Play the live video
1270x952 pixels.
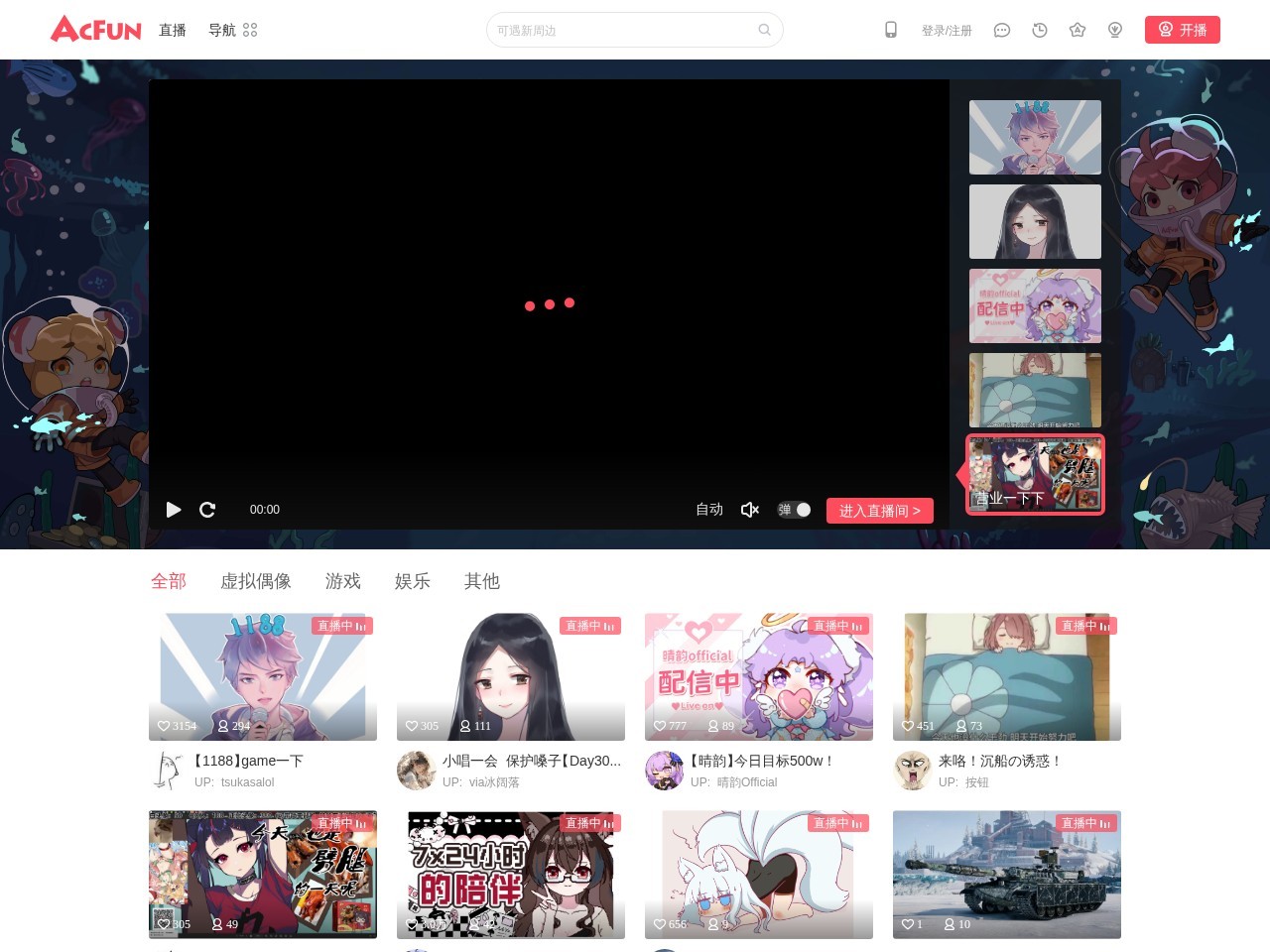[x=174, y=510]
